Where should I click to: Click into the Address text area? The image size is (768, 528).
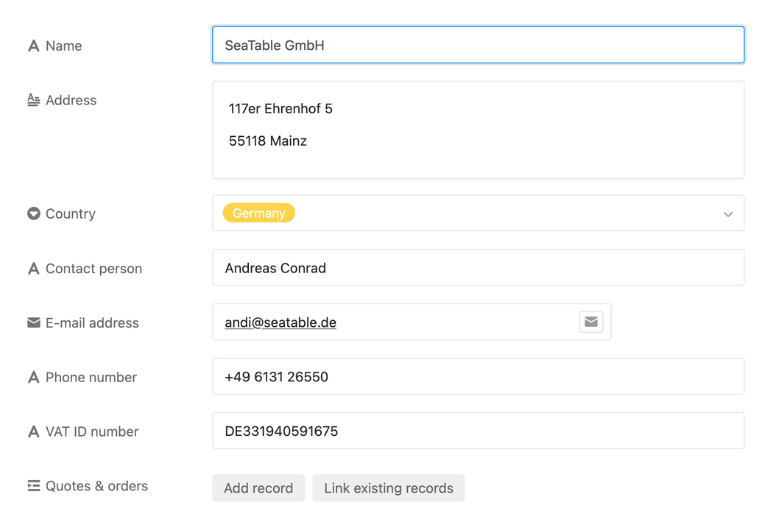[x=478, y=130]
